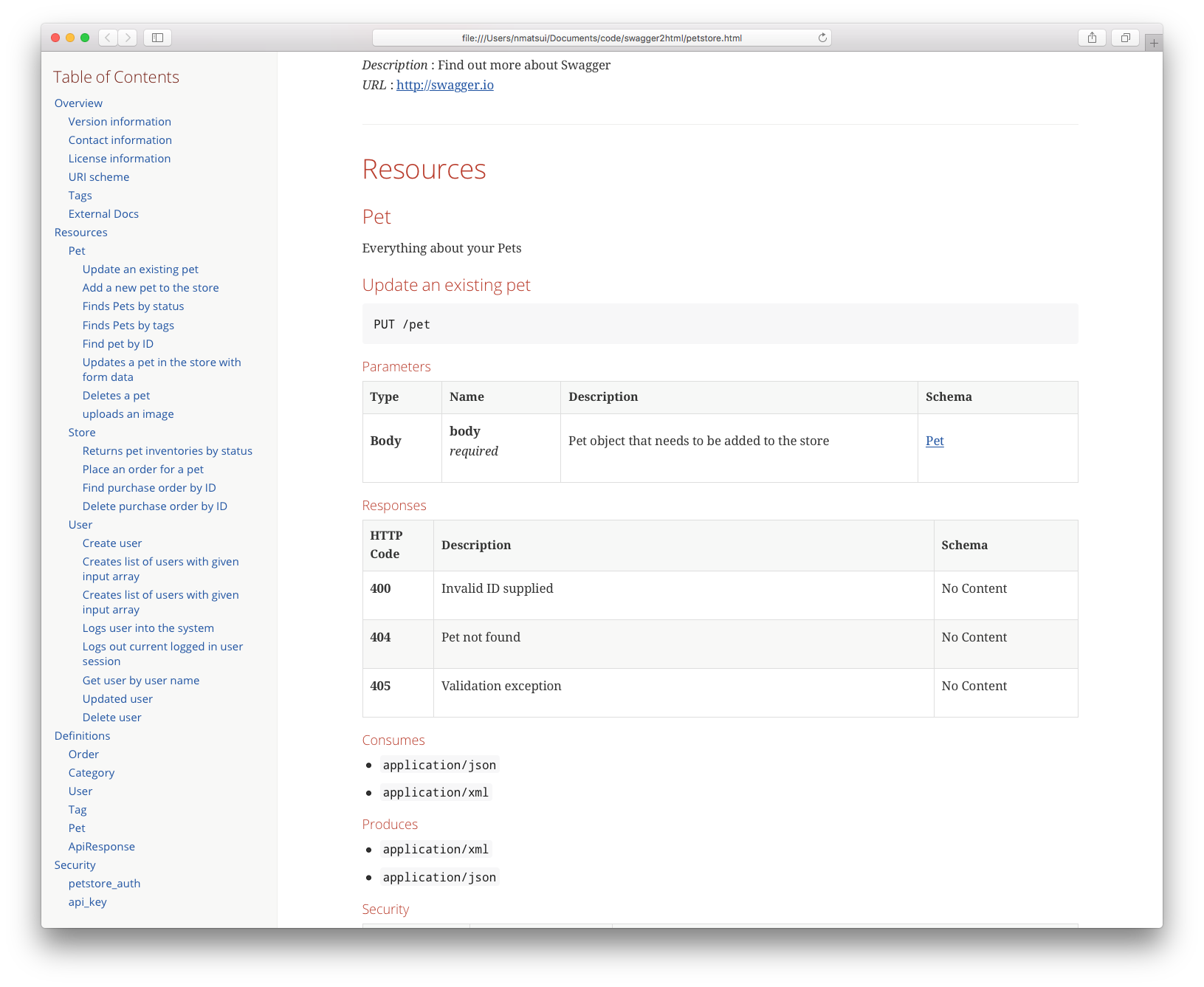
Task: Navigate to 'Create user' section
Action: coord(112,543)
